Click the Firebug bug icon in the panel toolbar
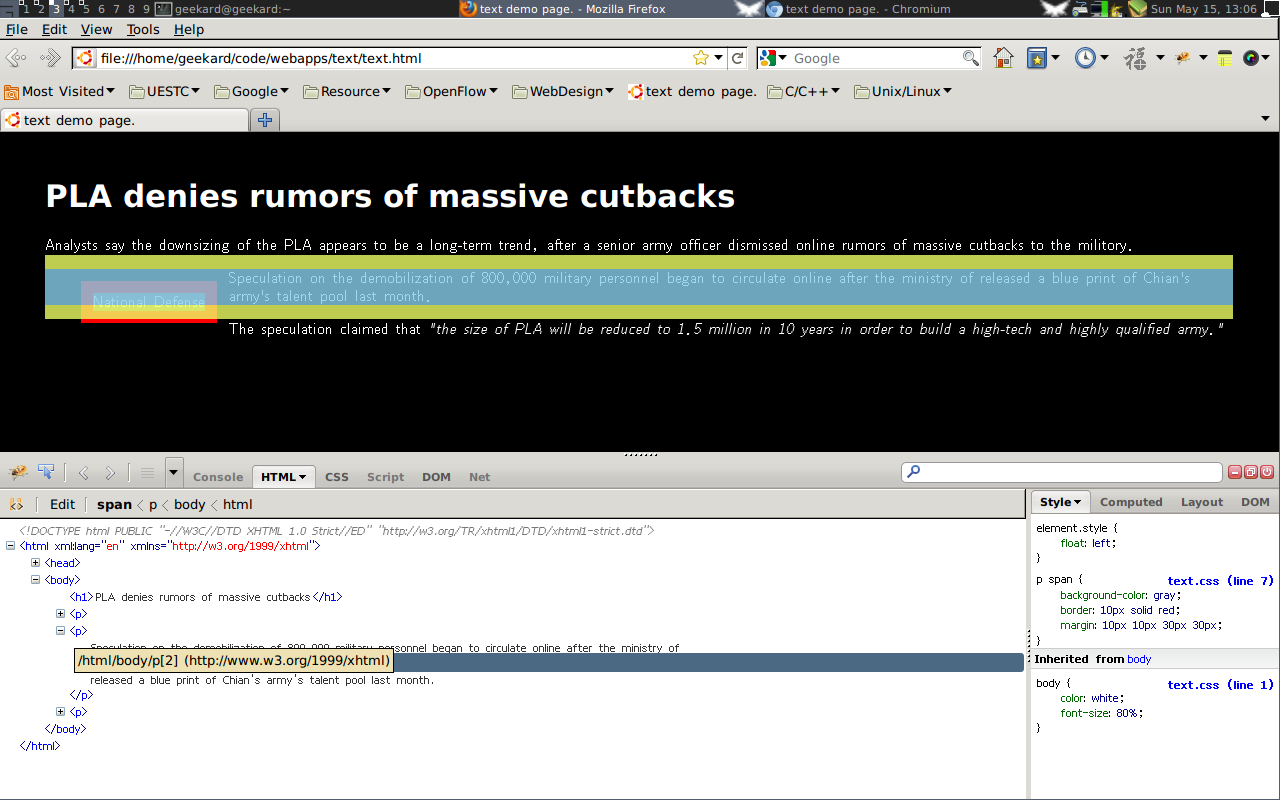The image size is (1280, 800). (18, 473)
